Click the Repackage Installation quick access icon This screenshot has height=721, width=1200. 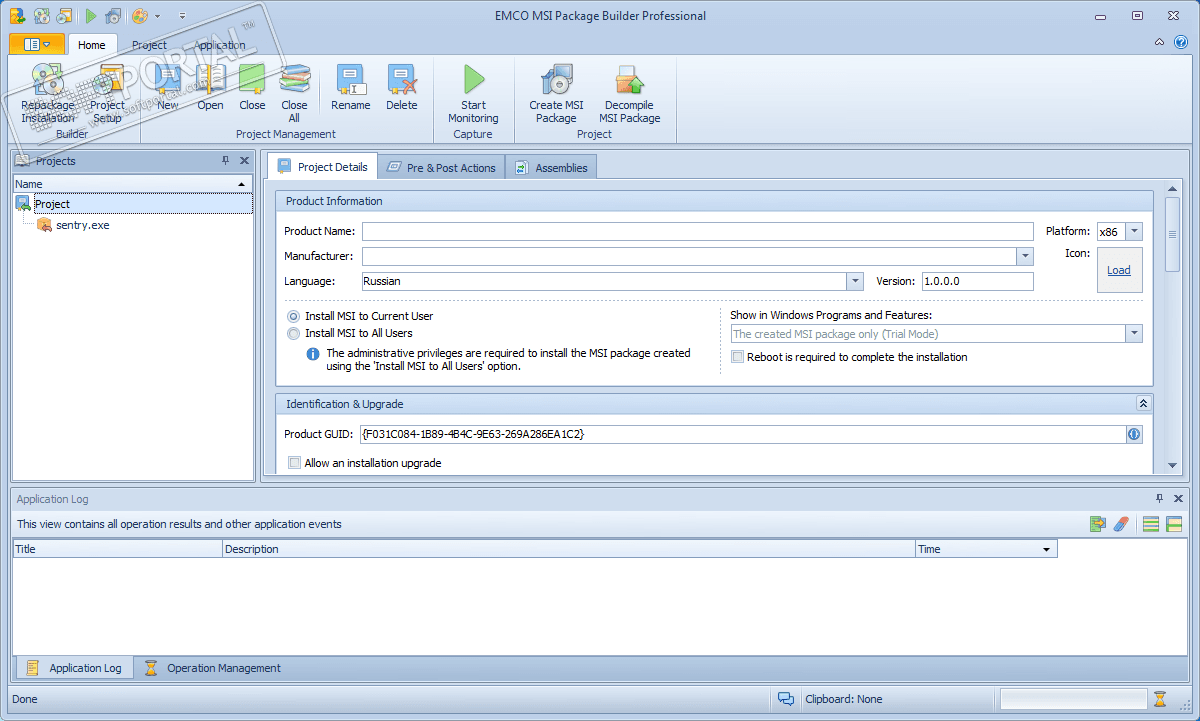coord(41,16)
